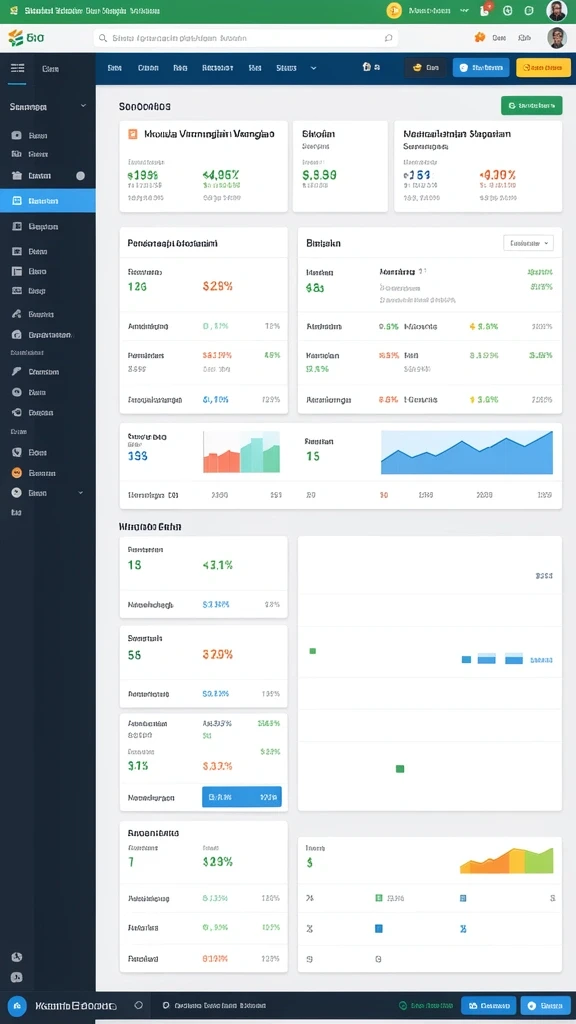Image resolution: width=576 pixels, height=1024 pixels.
Task: Click the round blue home icon at bottom-left
Action: point(17,1006)
